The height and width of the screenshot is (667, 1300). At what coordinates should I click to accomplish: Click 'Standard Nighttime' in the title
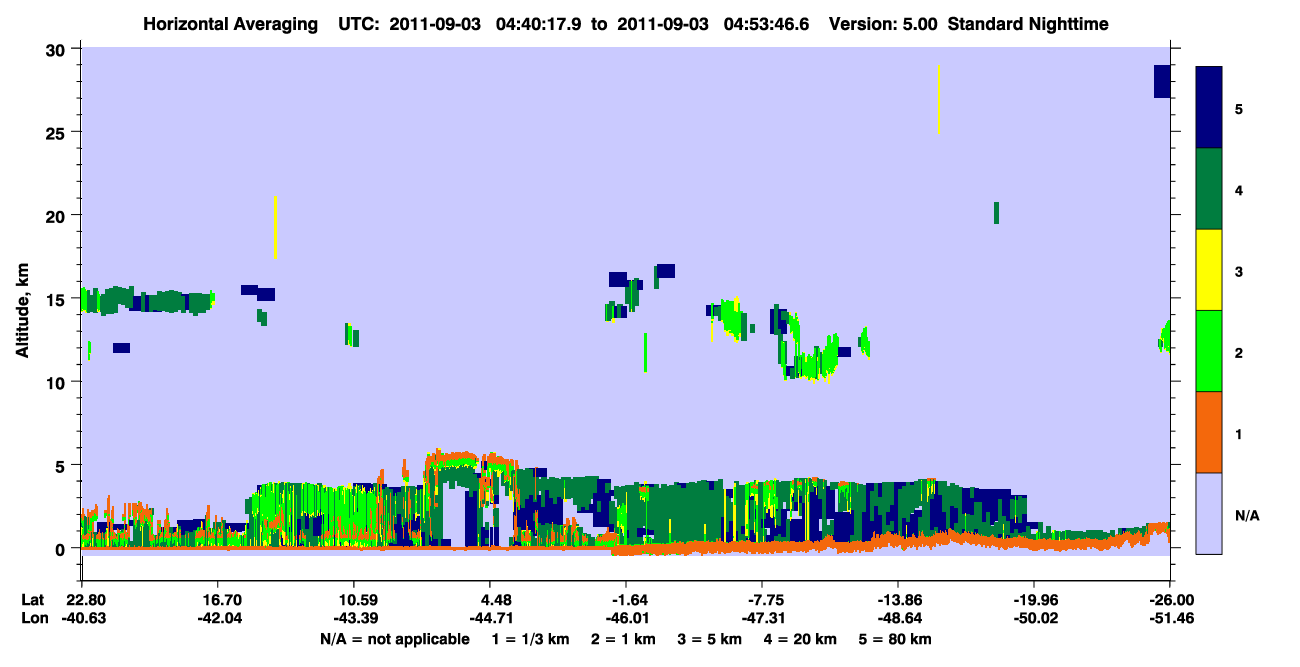pos(1027,23)
